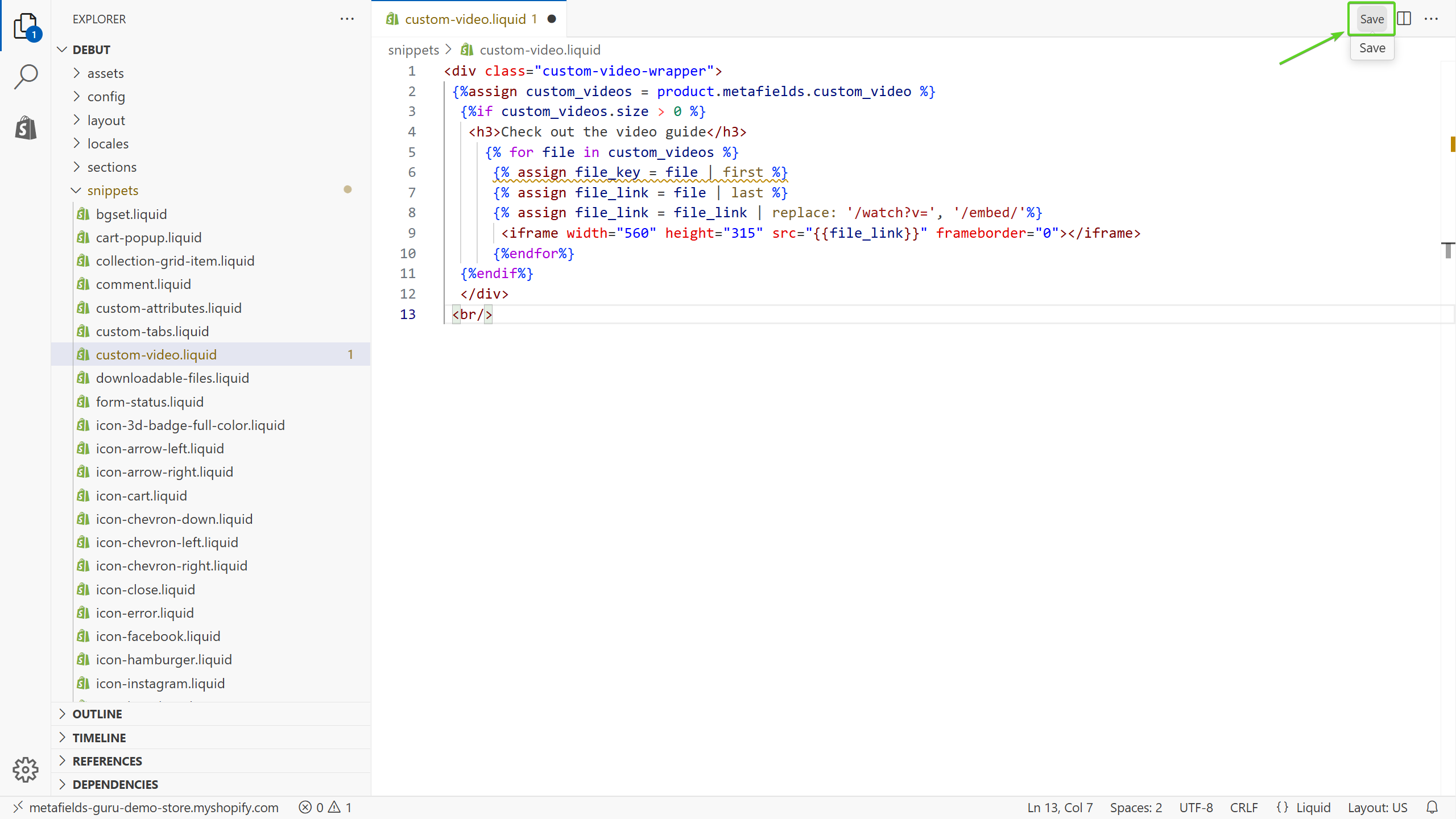Open the Explorer view in the activity bar

click(26, 26)
